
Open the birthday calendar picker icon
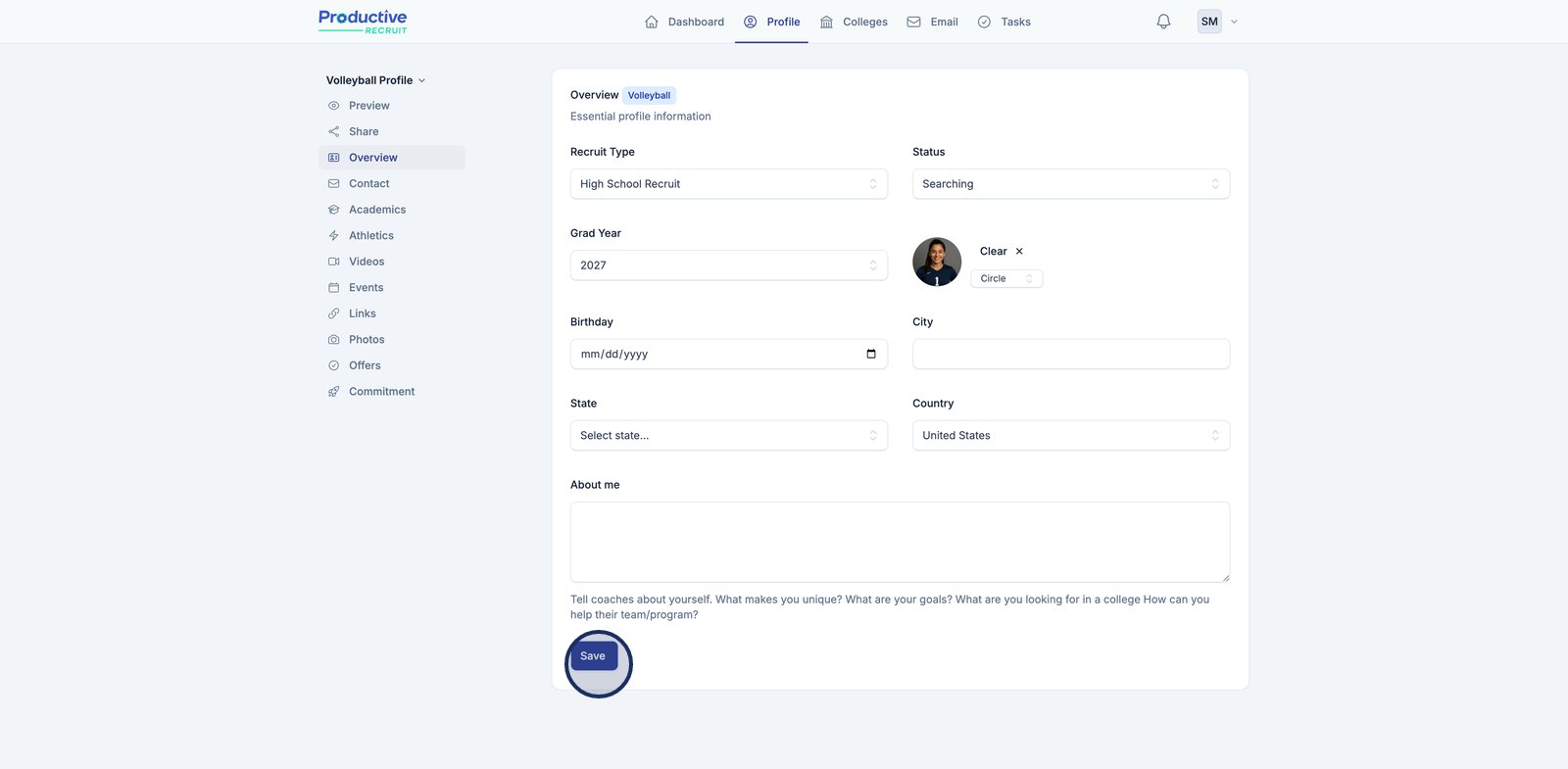pyautogui.click(x=871, y=355)
